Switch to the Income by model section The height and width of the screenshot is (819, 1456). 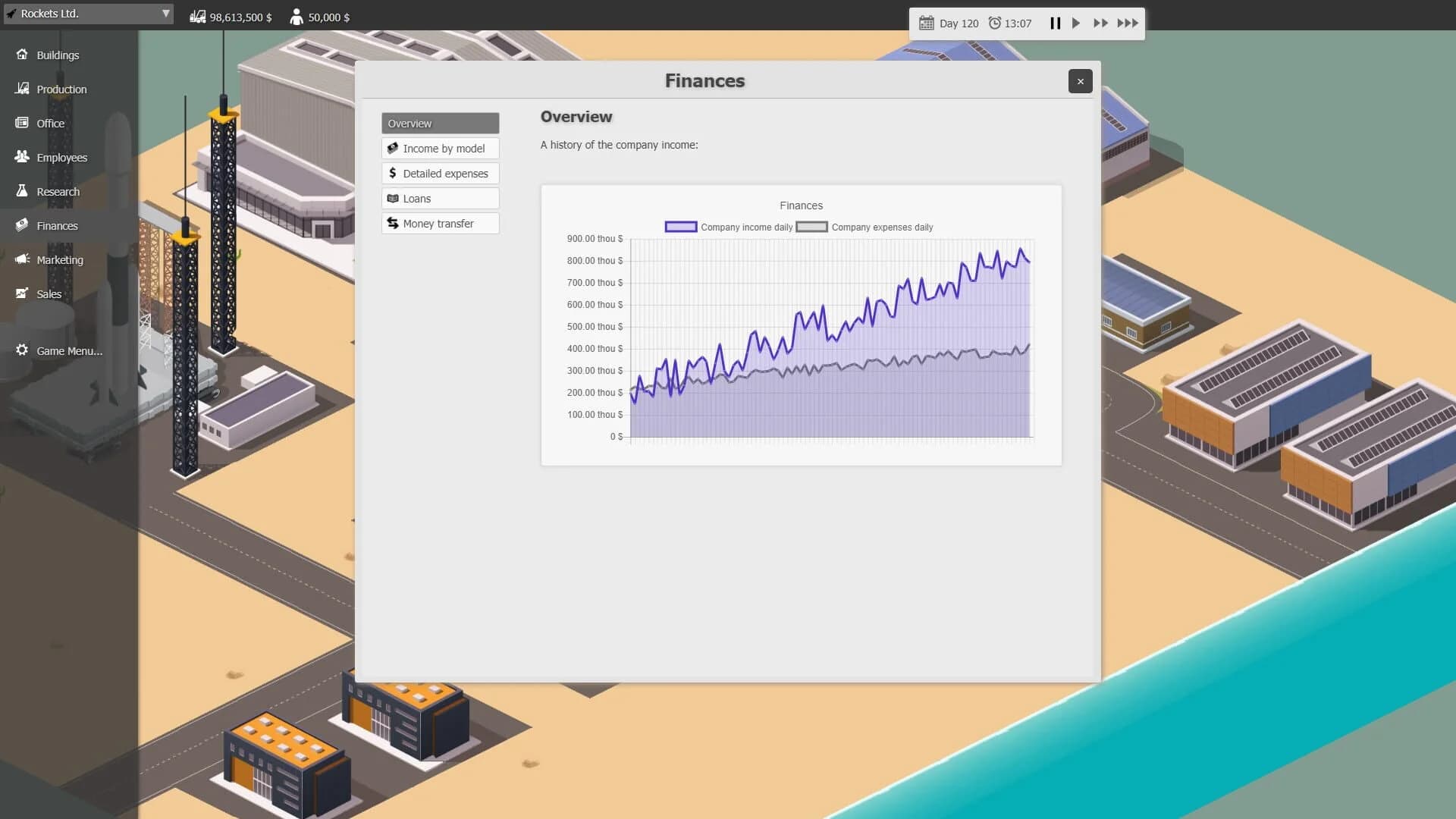440,148
